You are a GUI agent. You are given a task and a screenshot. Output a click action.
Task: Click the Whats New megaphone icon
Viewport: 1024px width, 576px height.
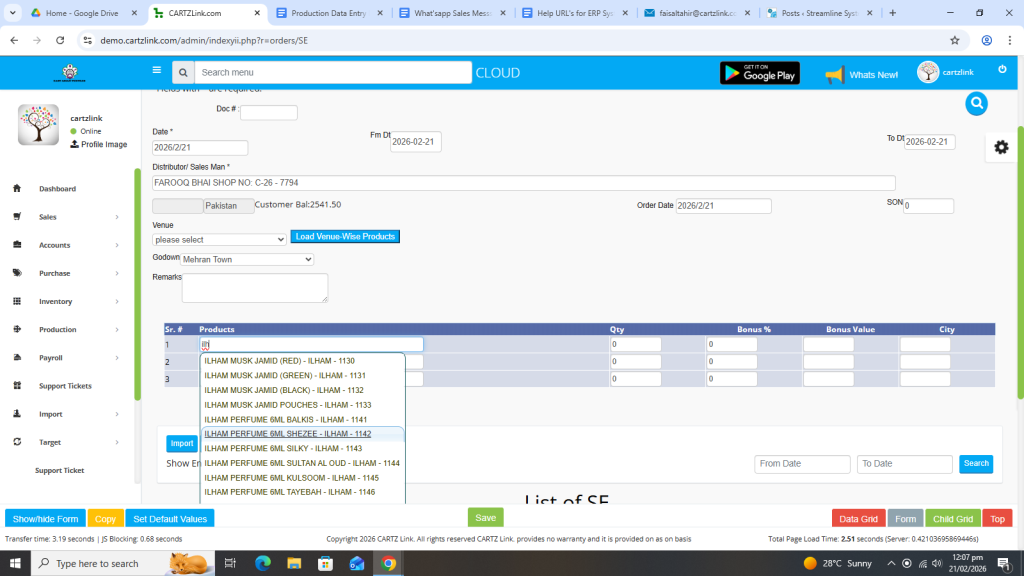tap(835, 74)
